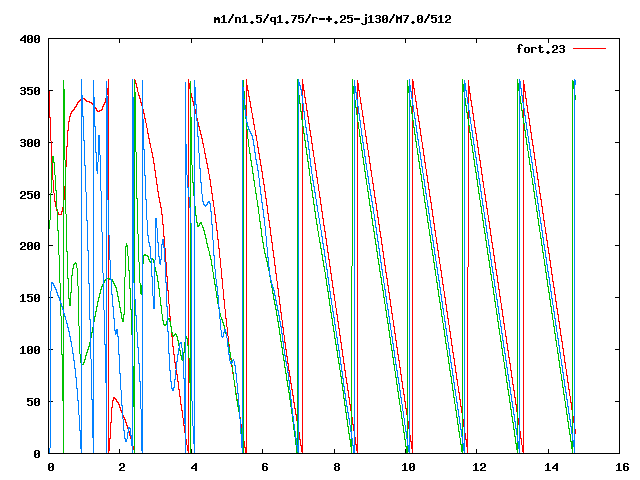Click the y-axis label 200
Screen dimensions: 640x480
pos(30,246)
